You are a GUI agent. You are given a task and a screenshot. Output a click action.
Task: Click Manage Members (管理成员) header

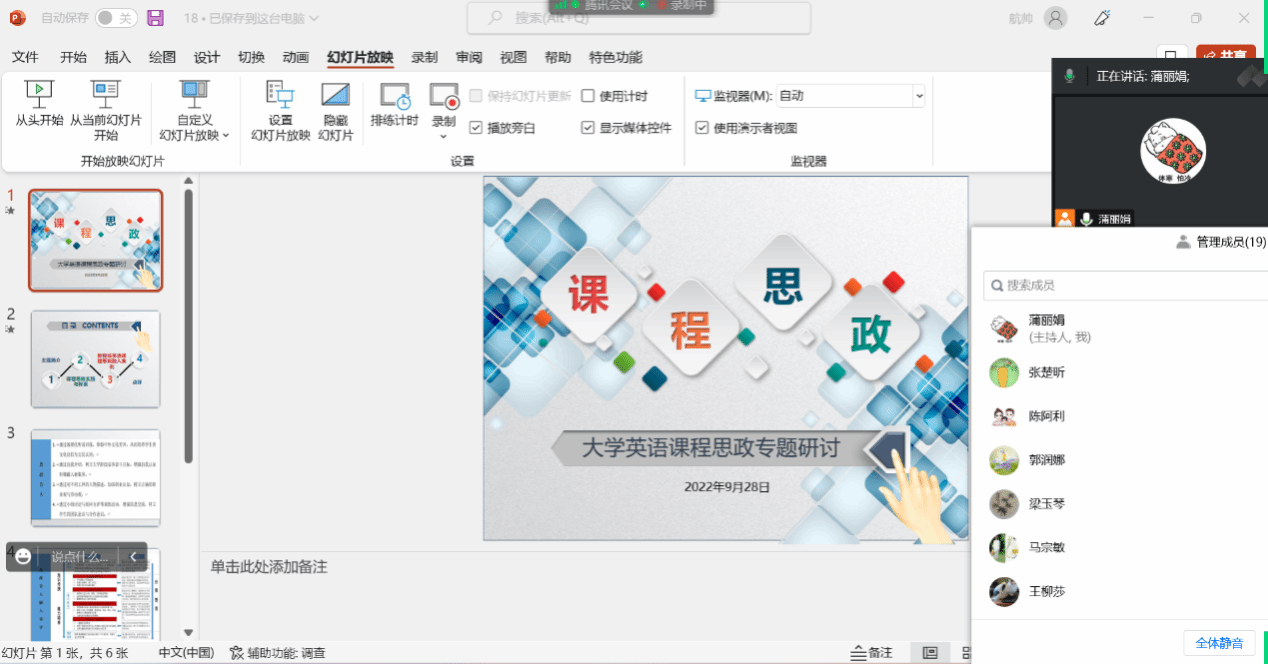(1221, 242)
